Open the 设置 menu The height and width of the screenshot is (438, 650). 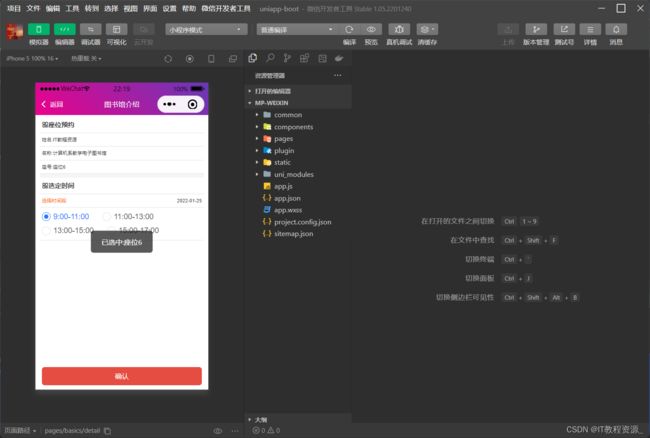point(169,8)
